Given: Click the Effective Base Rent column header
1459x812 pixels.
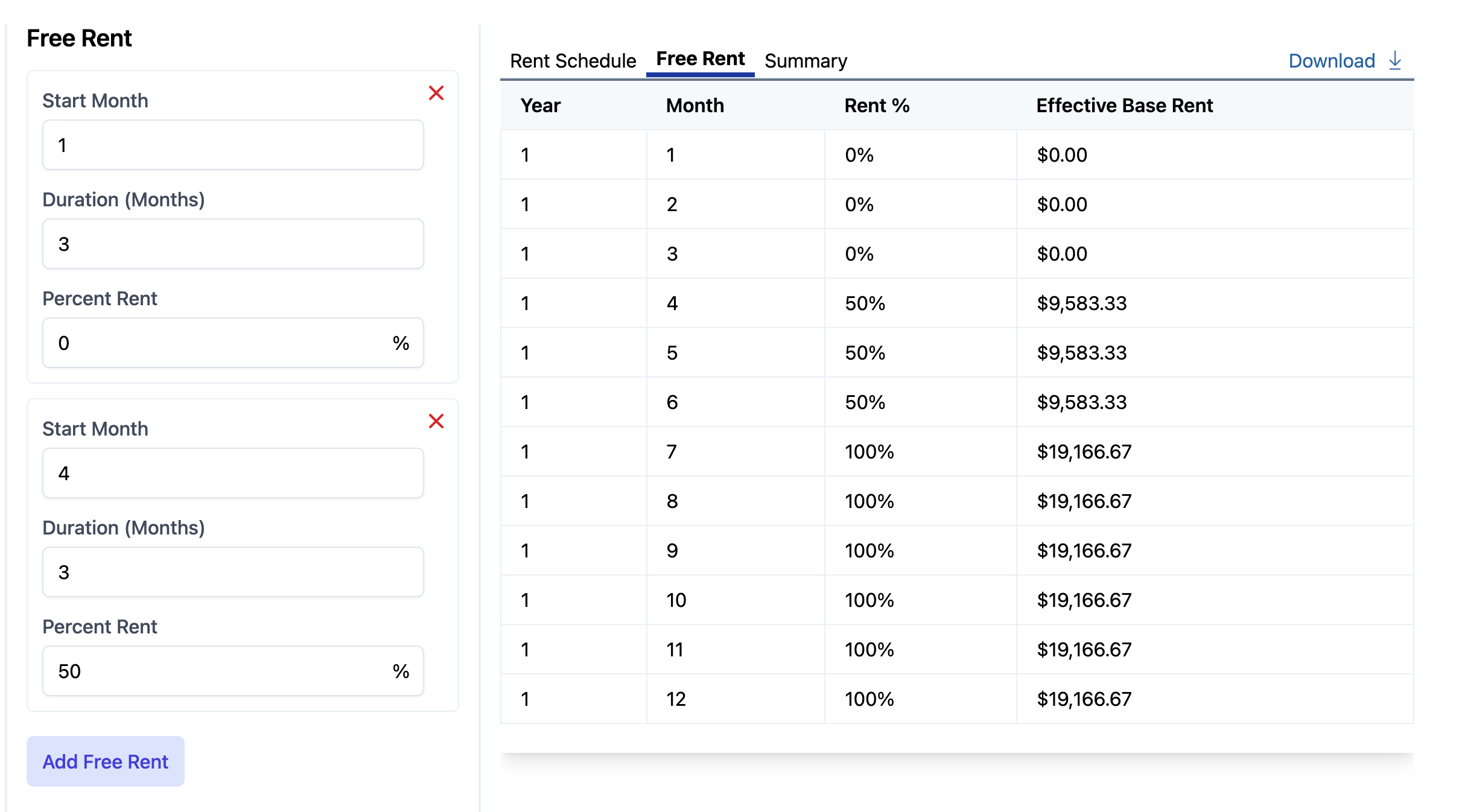Looking at the screenshot, I should click(x=1125, y=105).
